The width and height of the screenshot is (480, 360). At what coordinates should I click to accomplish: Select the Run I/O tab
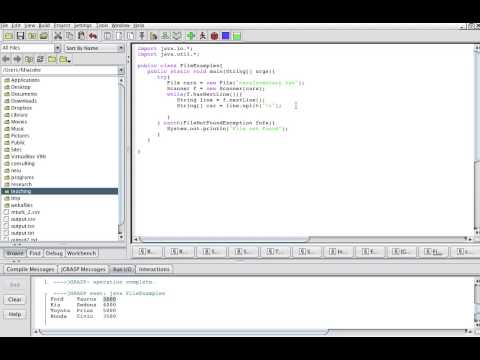[122, 269]
